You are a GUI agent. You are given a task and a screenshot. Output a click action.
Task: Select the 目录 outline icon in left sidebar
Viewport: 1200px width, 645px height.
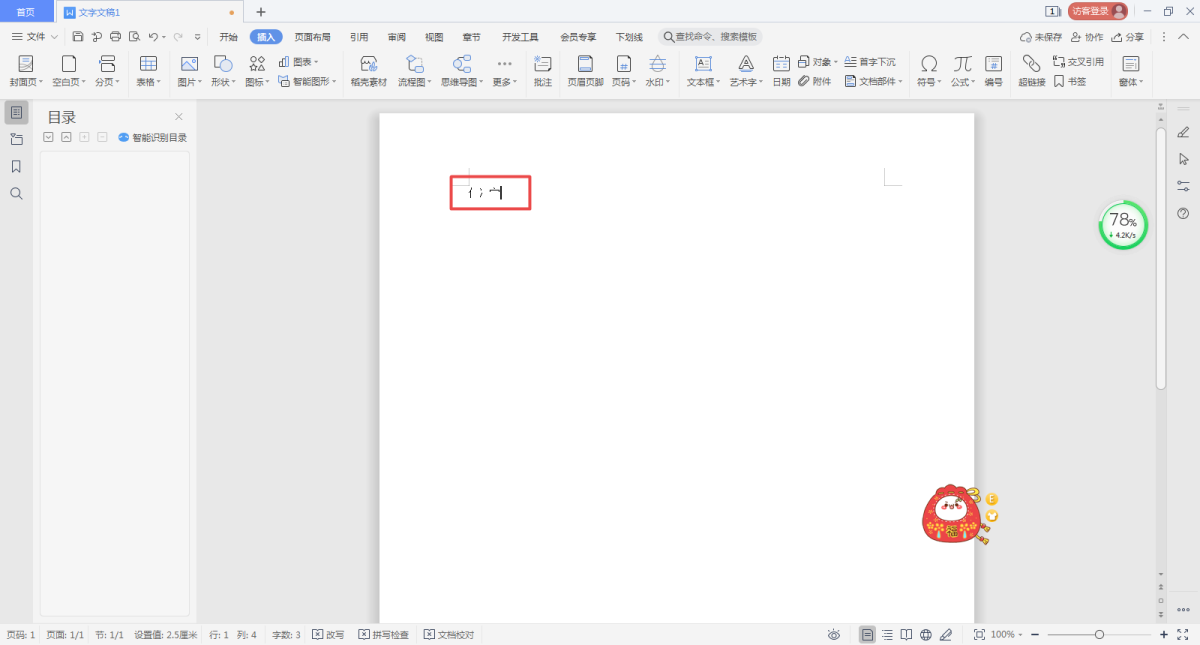pos(16,112)
